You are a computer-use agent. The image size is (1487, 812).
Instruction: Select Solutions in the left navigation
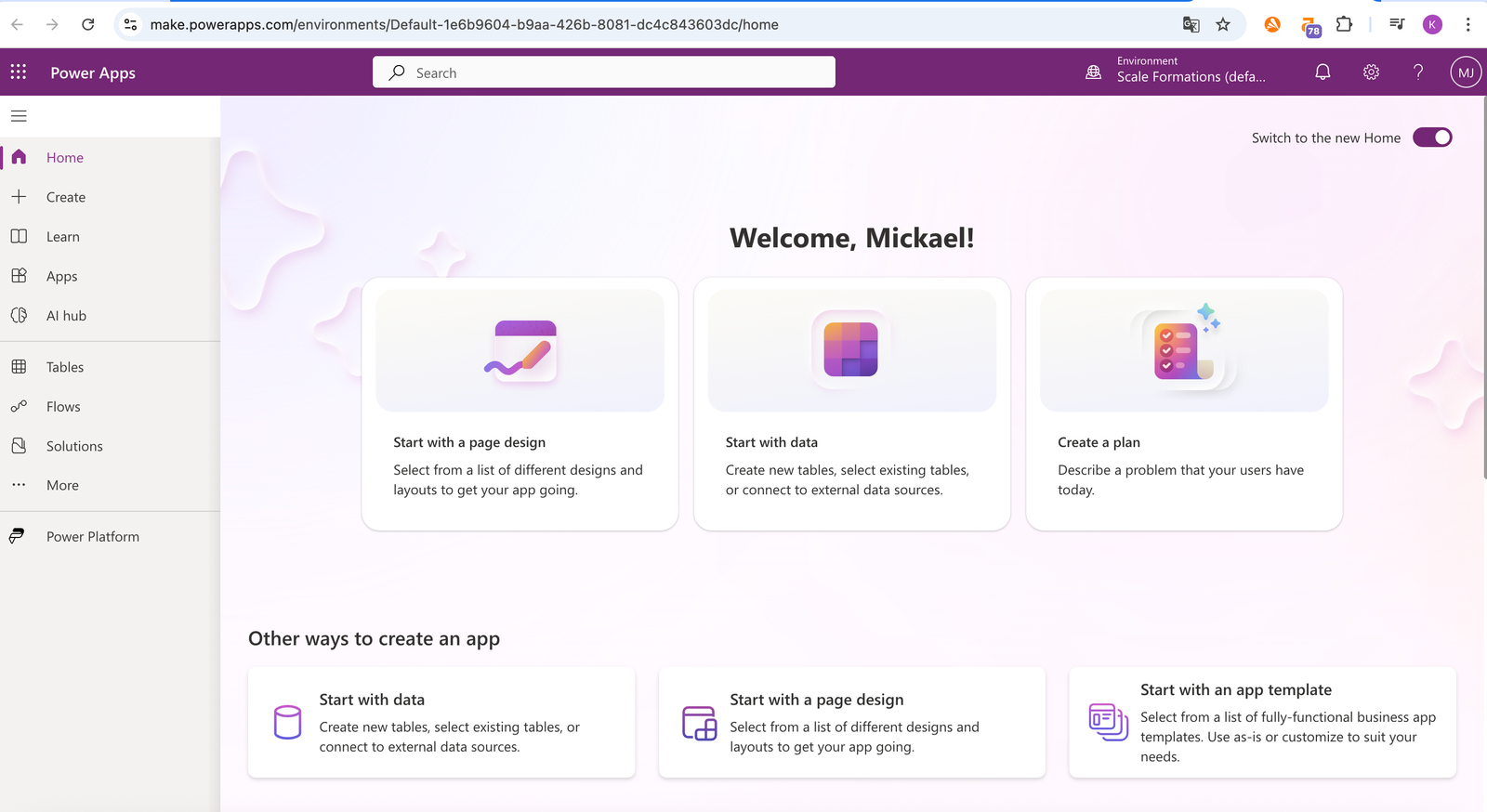click(74, 446)
